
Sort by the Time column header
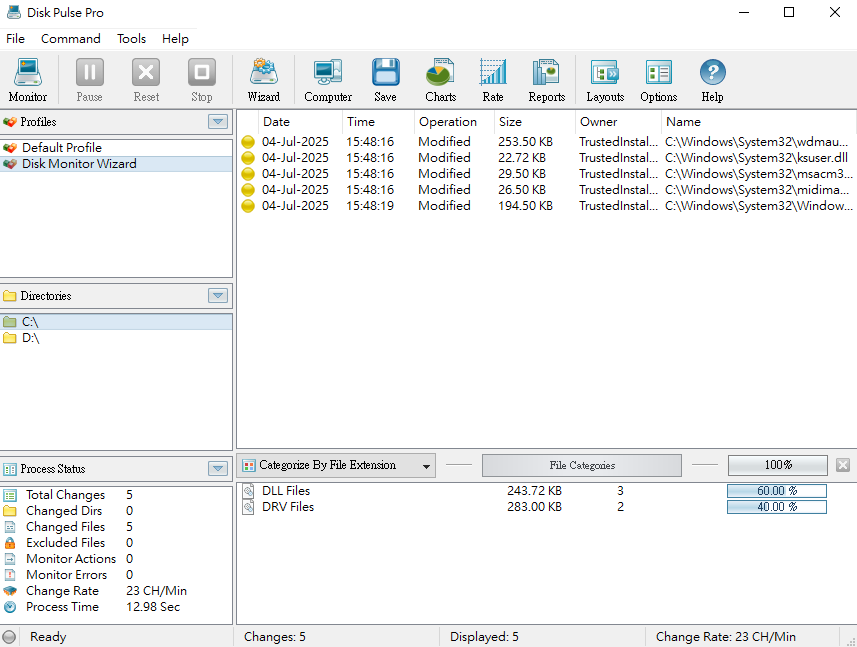(378, 122)
